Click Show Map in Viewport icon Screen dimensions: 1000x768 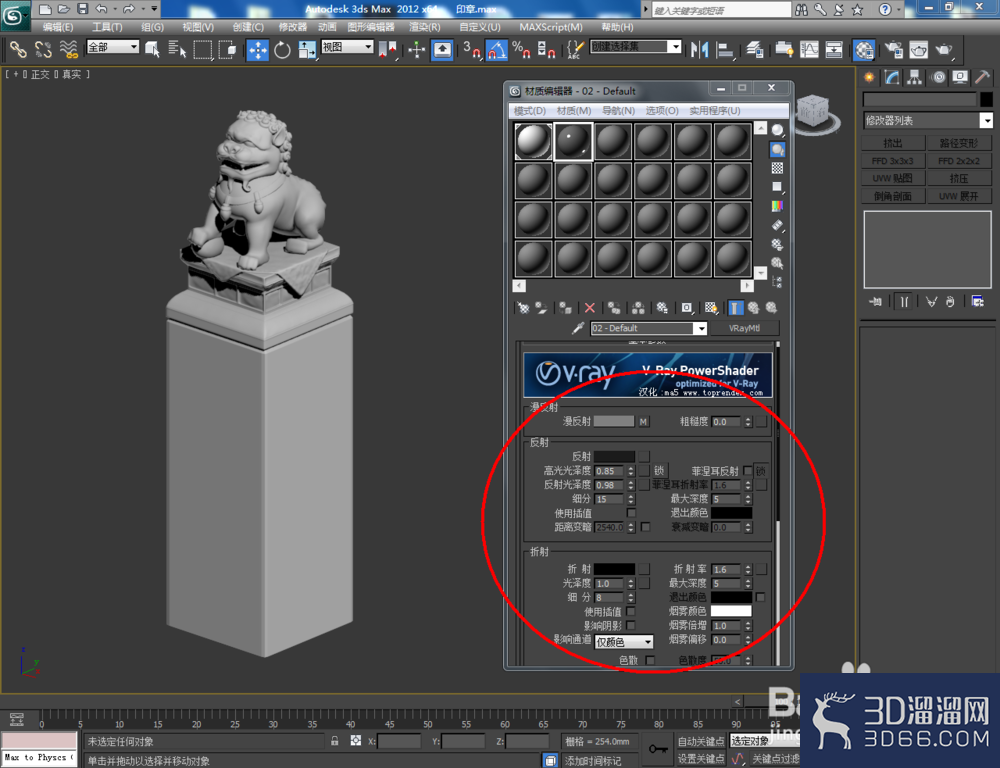click(711, 308)
